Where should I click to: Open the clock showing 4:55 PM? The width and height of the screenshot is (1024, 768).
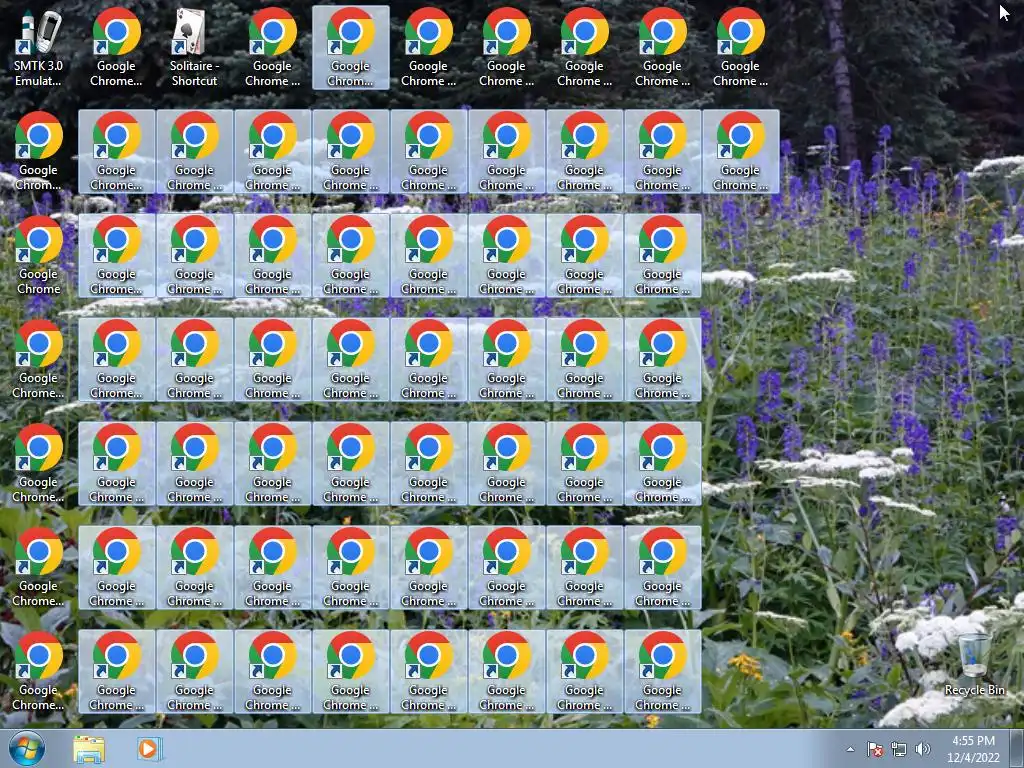(x=973, y=749)
